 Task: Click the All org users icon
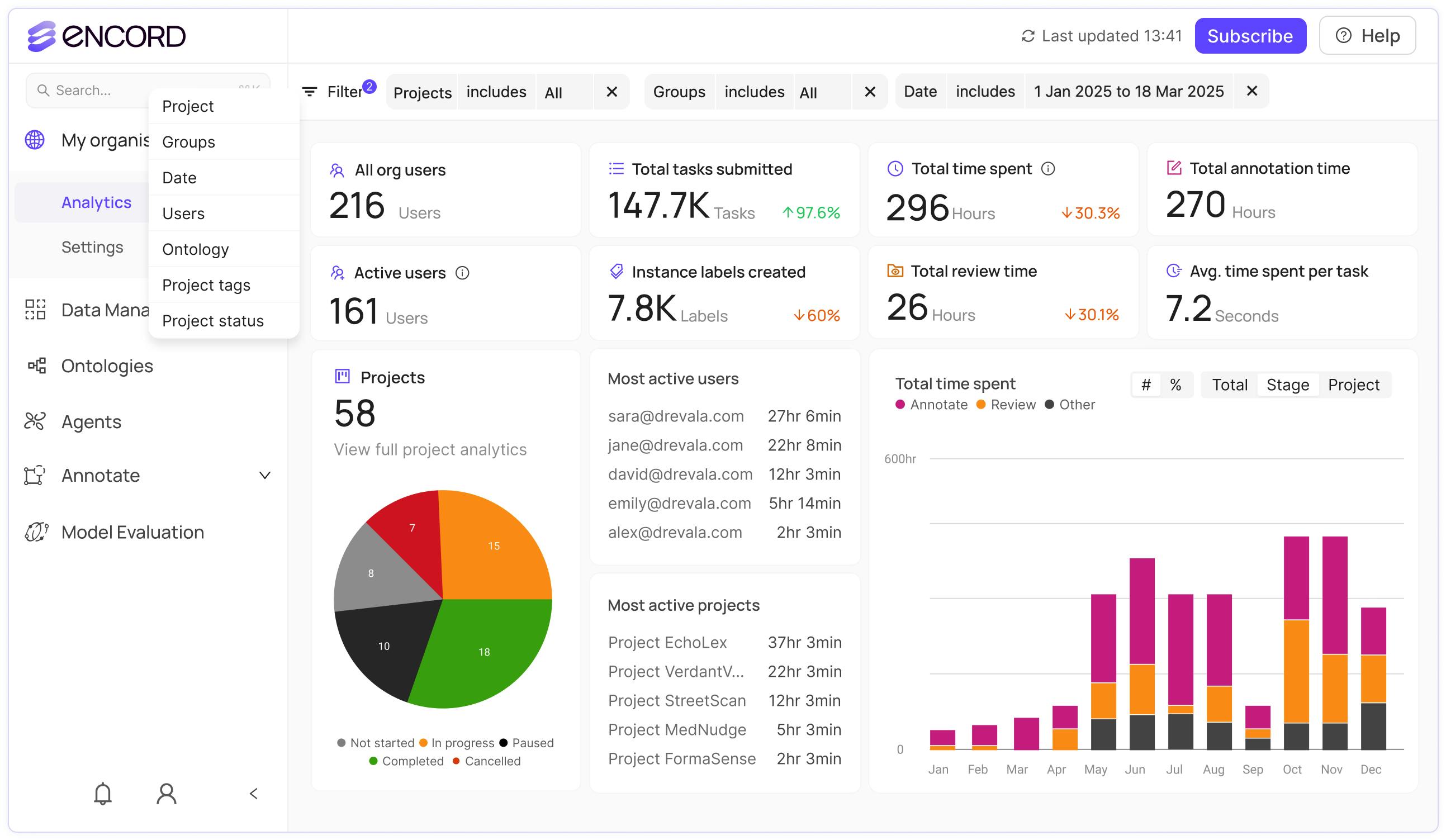pyautogui.click(x=337, y=170)
